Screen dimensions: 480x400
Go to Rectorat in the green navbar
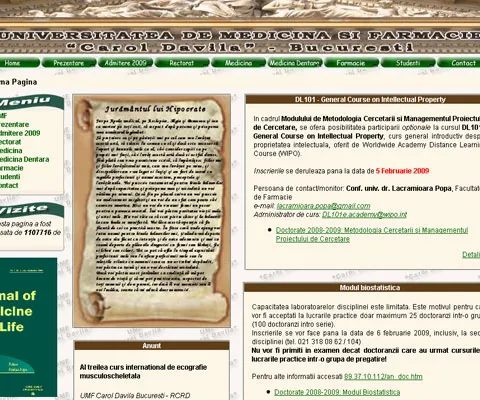[182, 63]
